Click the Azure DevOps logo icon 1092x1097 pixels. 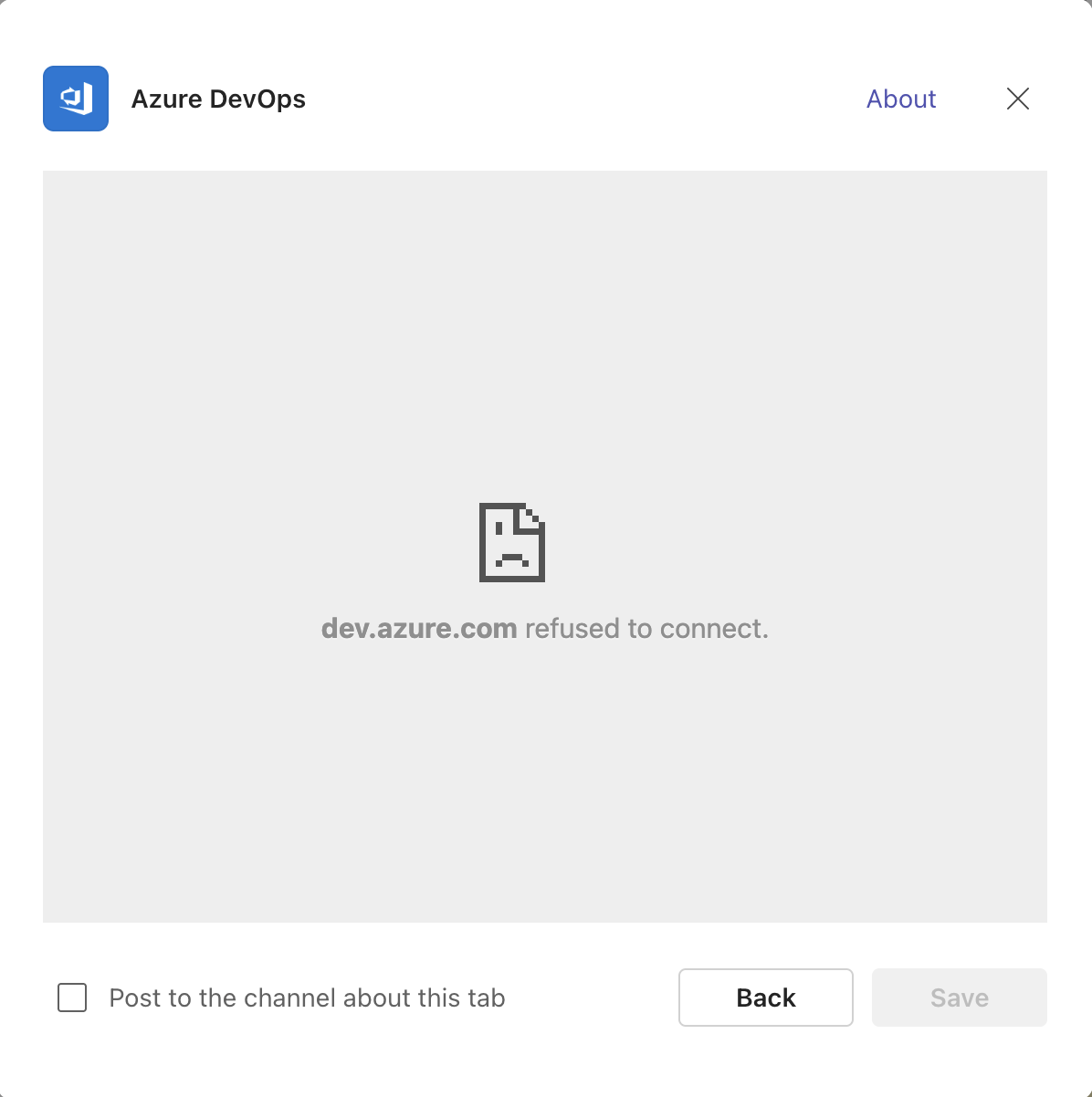[76, 99]
